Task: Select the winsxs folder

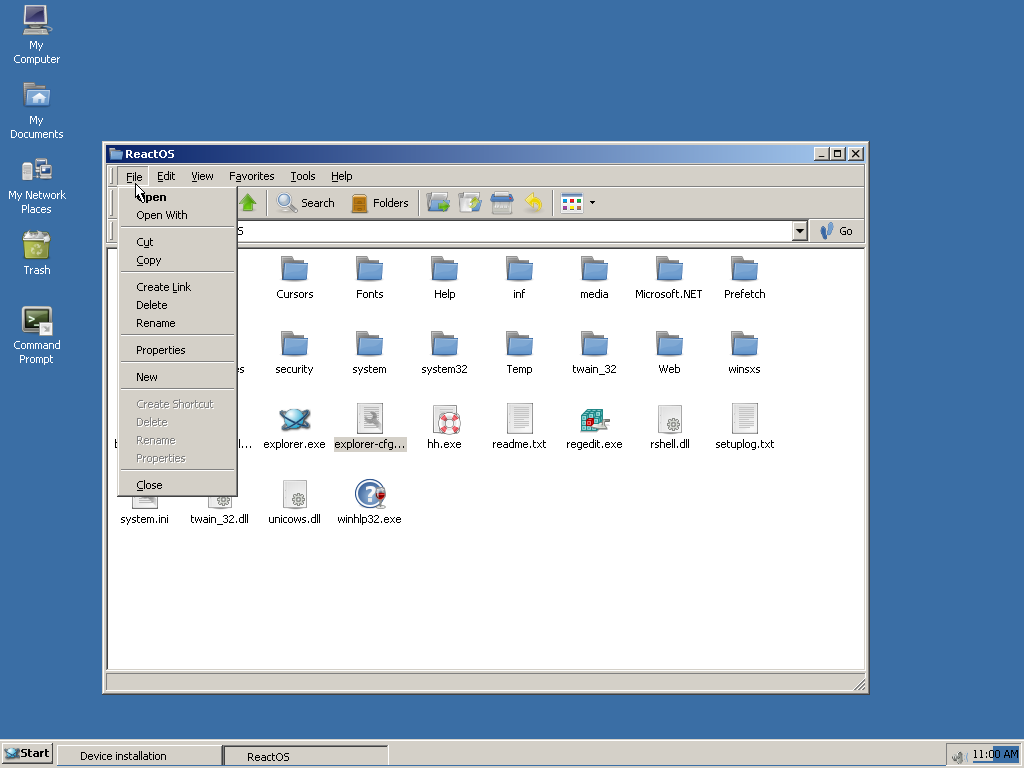Action: click(x=744, y=353)
